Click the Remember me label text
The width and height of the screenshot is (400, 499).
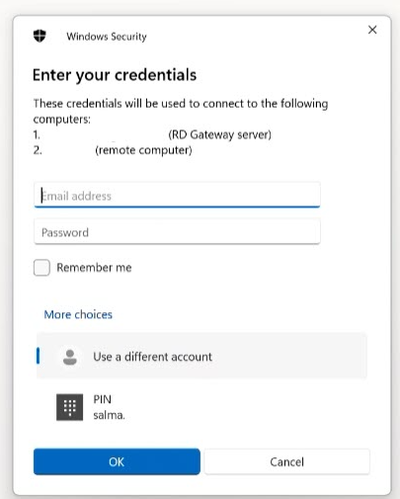(94, 268)
